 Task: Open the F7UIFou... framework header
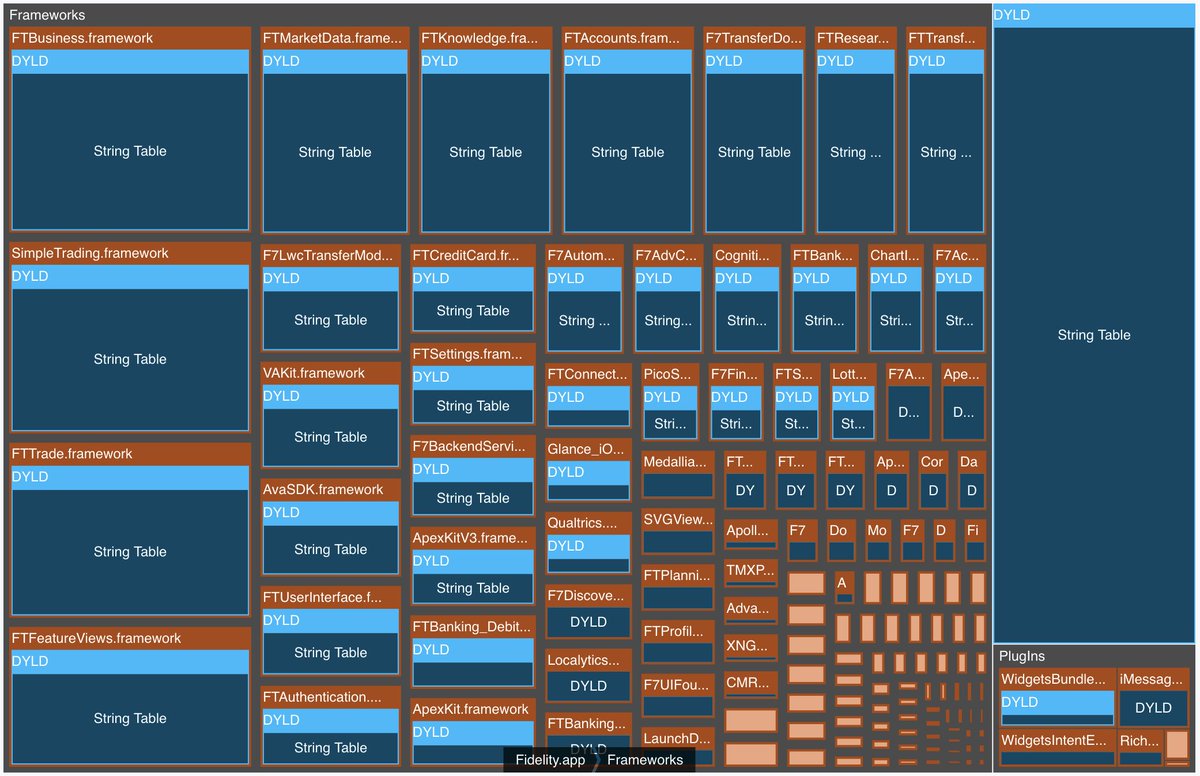pyautogui.click(x=678, y=685)
